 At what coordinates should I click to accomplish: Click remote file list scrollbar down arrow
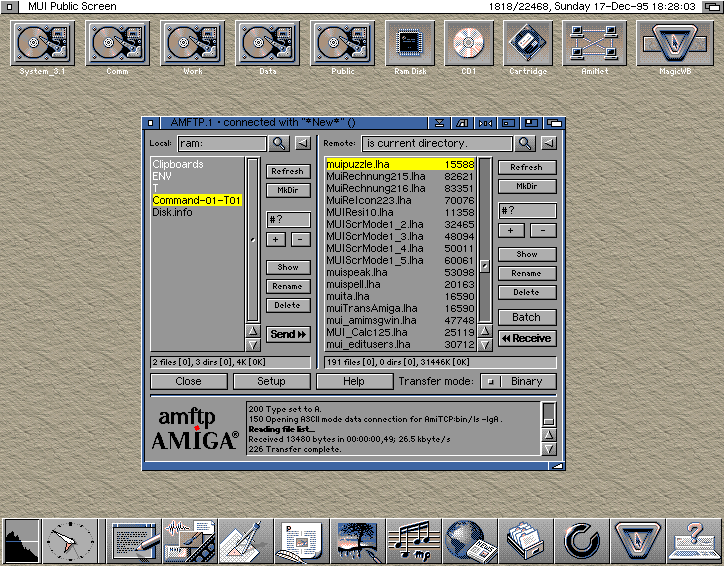(x=484, y=343)
